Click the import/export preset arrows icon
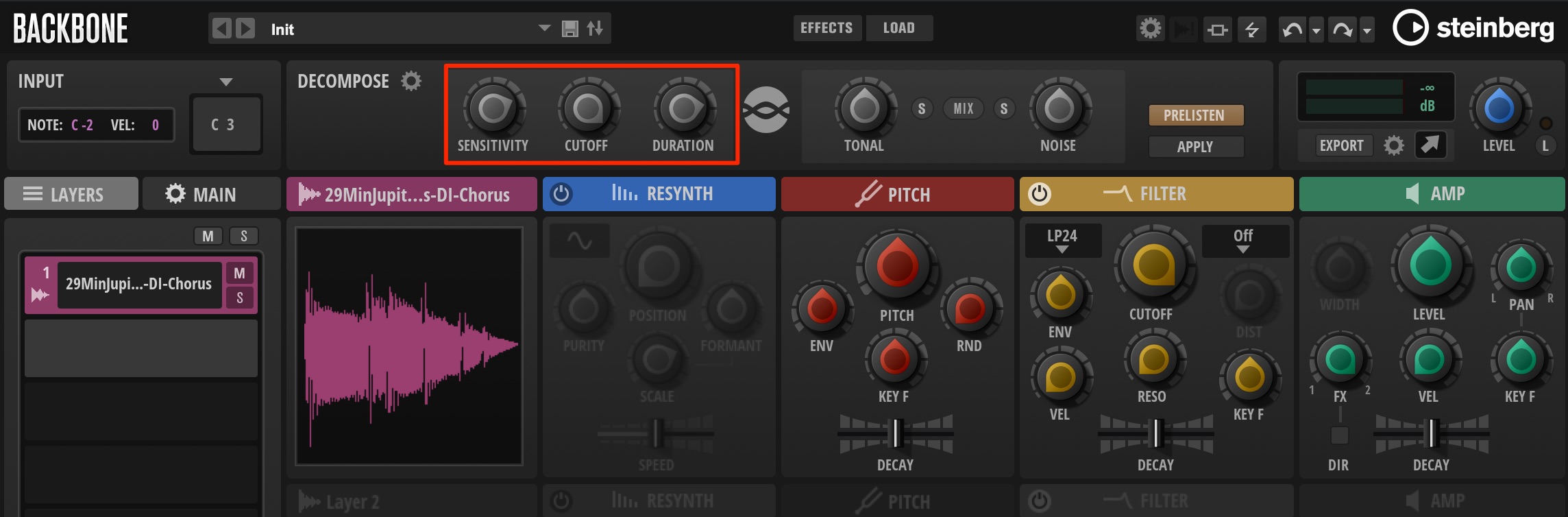Viewport: 1568px width, 517px height. click(595, 28)
